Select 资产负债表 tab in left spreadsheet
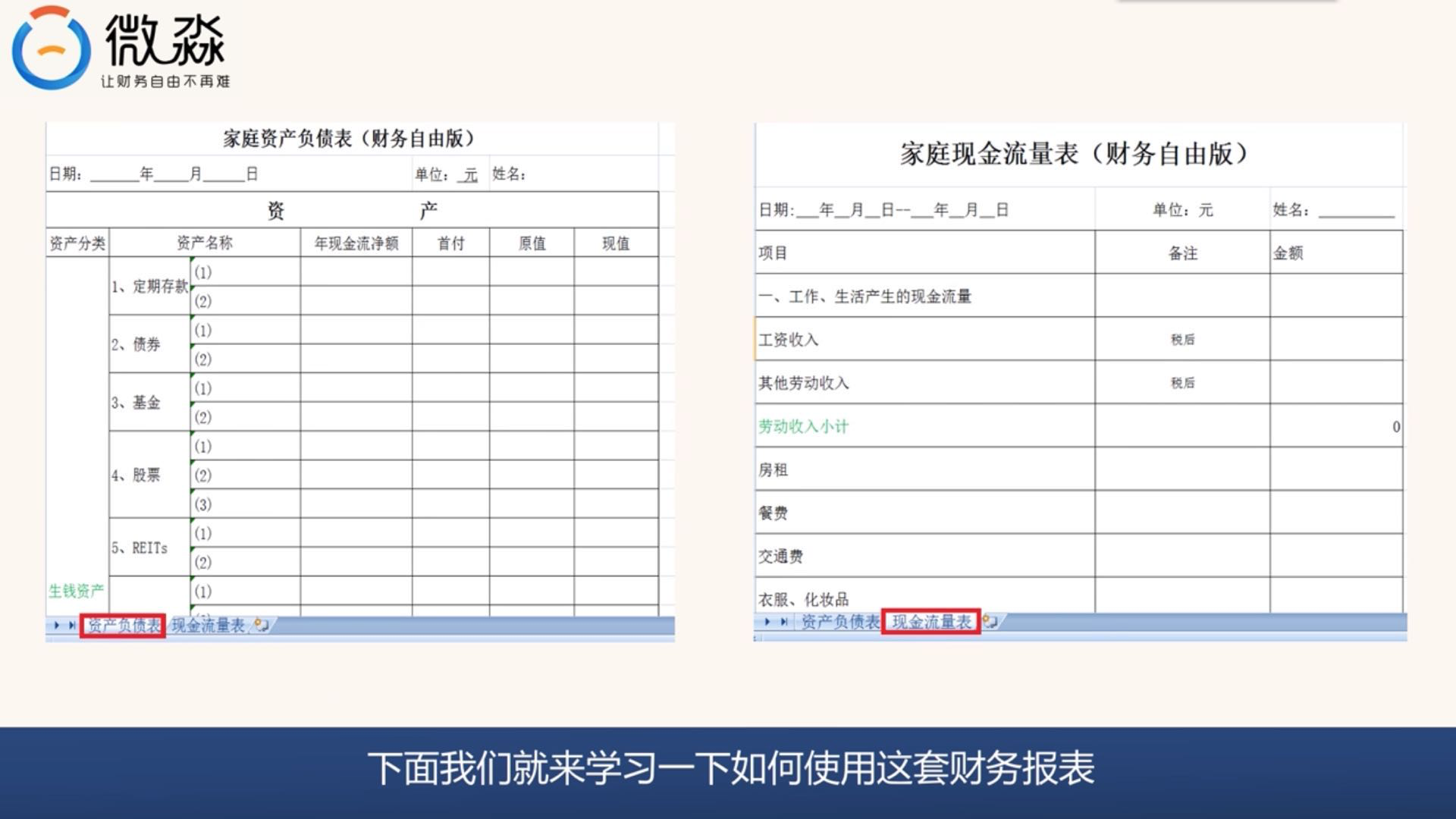Screen dimensions: 1456x819 click(124, 625)
